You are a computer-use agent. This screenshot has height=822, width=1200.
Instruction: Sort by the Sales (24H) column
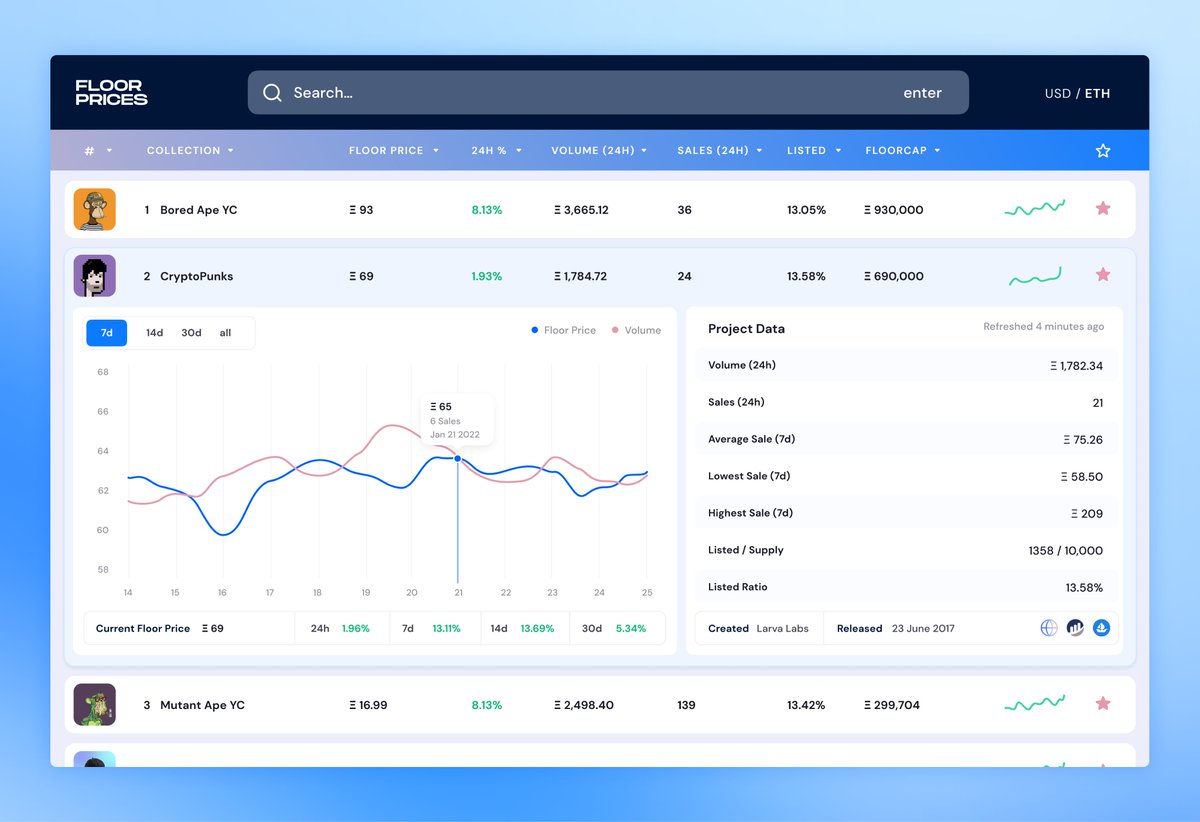720,151
